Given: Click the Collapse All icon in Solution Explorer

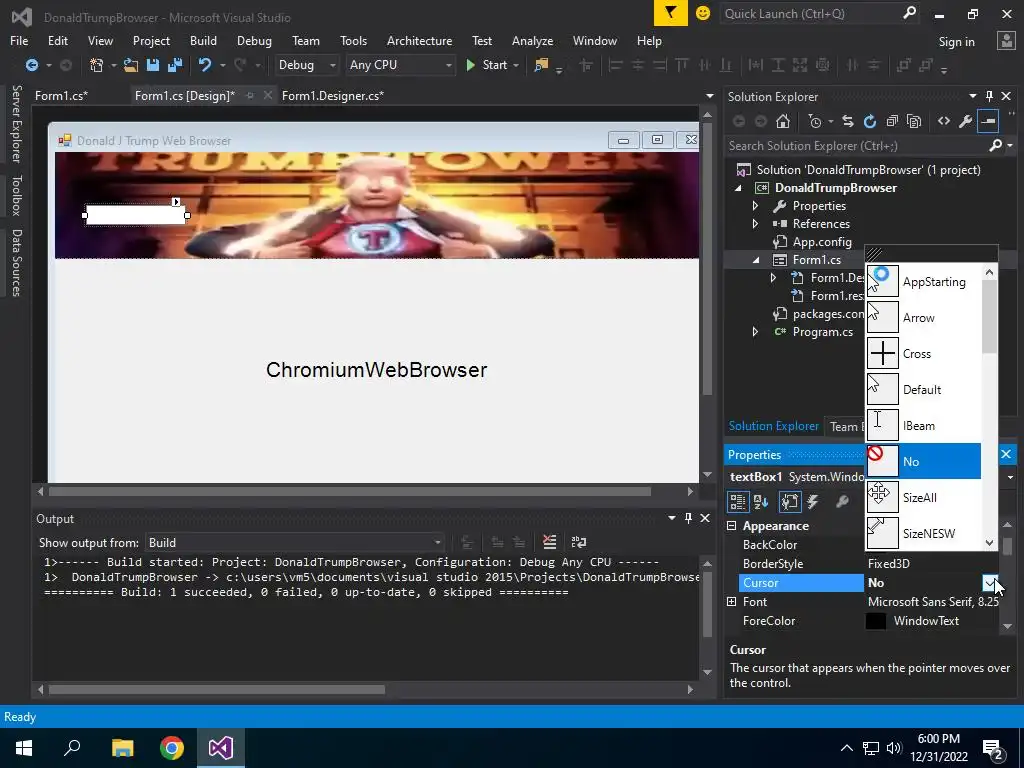Looking at the screenshot, I should point(892,121).
